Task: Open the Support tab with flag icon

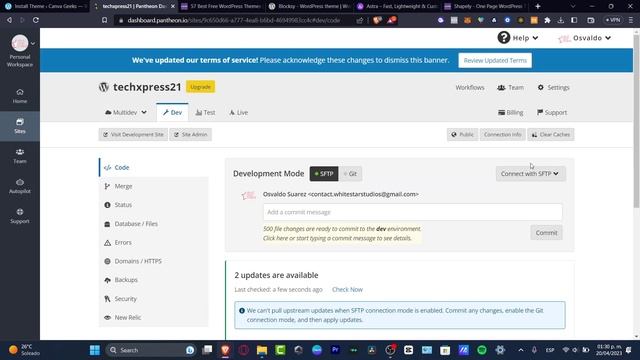Action: 552,112
